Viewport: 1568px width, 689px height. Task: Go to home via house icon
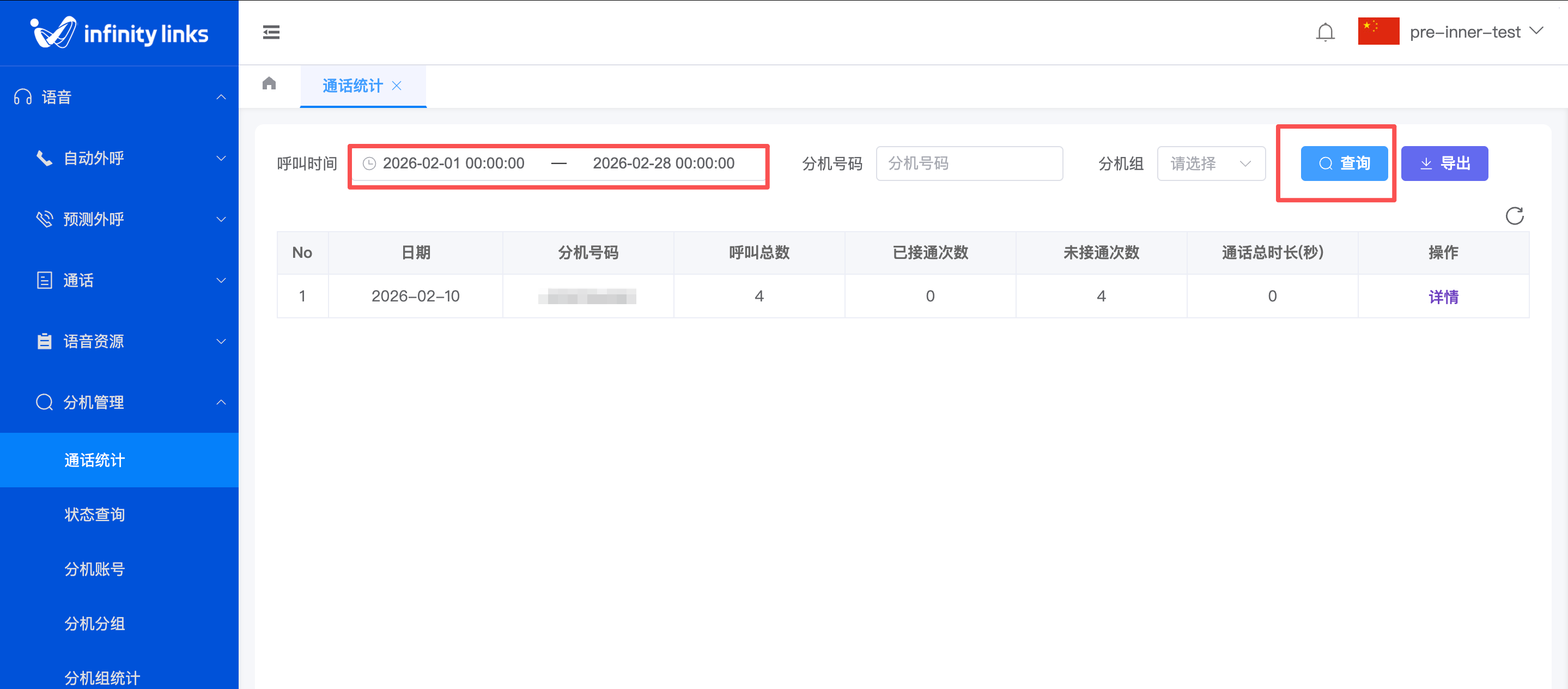pos(269,83)
